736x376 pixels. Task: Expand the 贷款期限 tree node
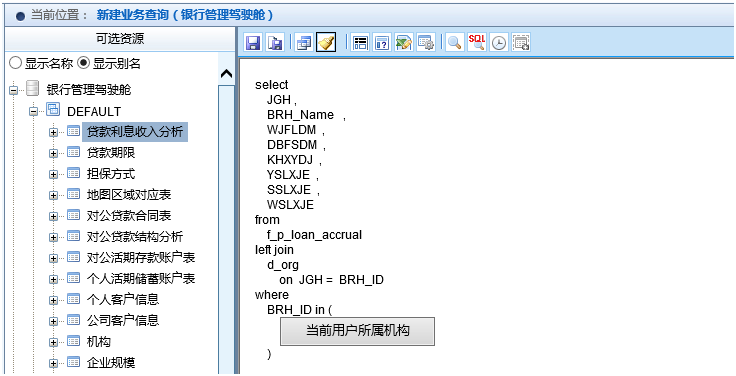pyautogui.click(x=53, y=153)
